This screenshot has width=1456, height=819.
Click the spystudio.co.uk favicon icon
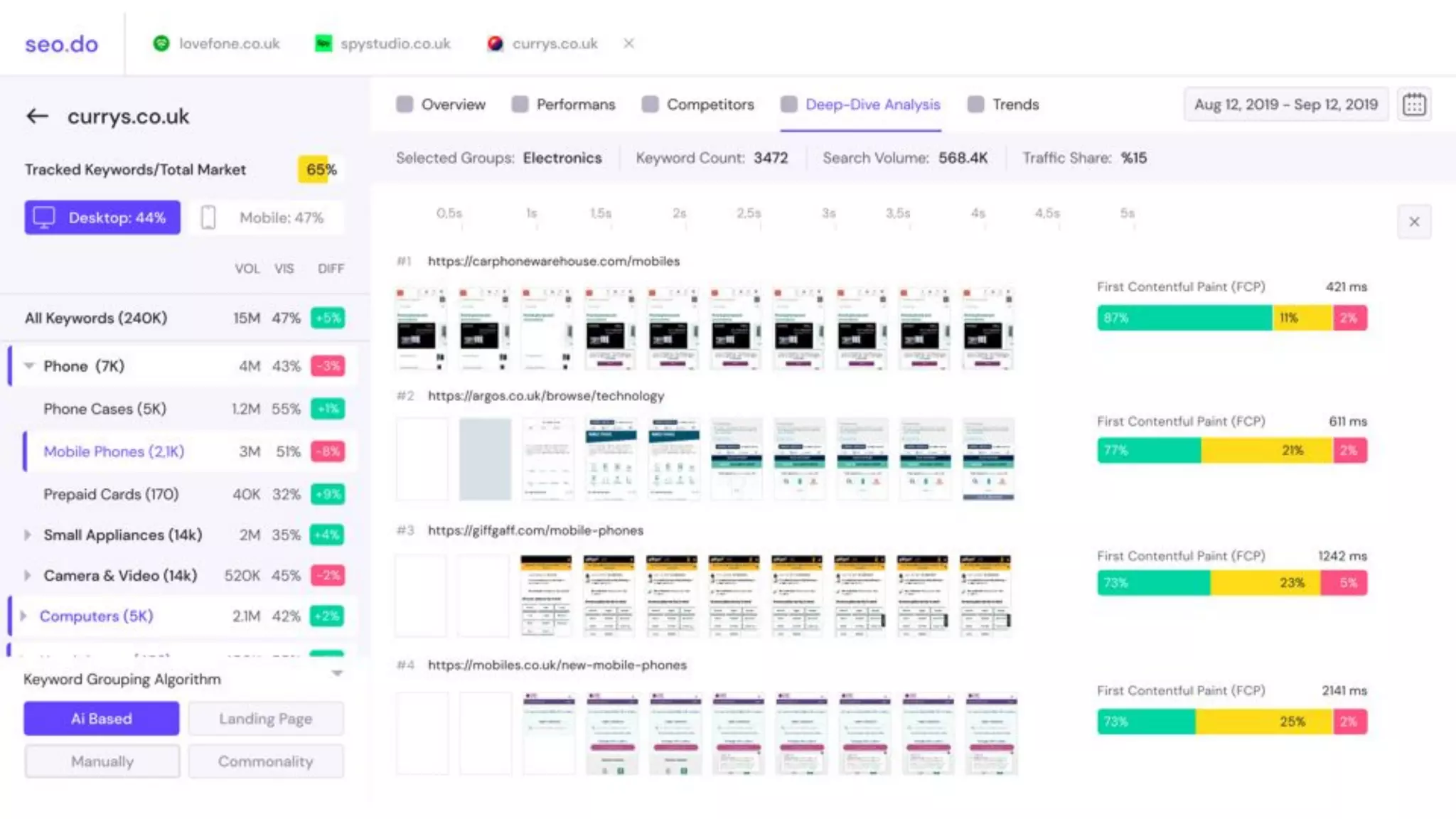323,43
